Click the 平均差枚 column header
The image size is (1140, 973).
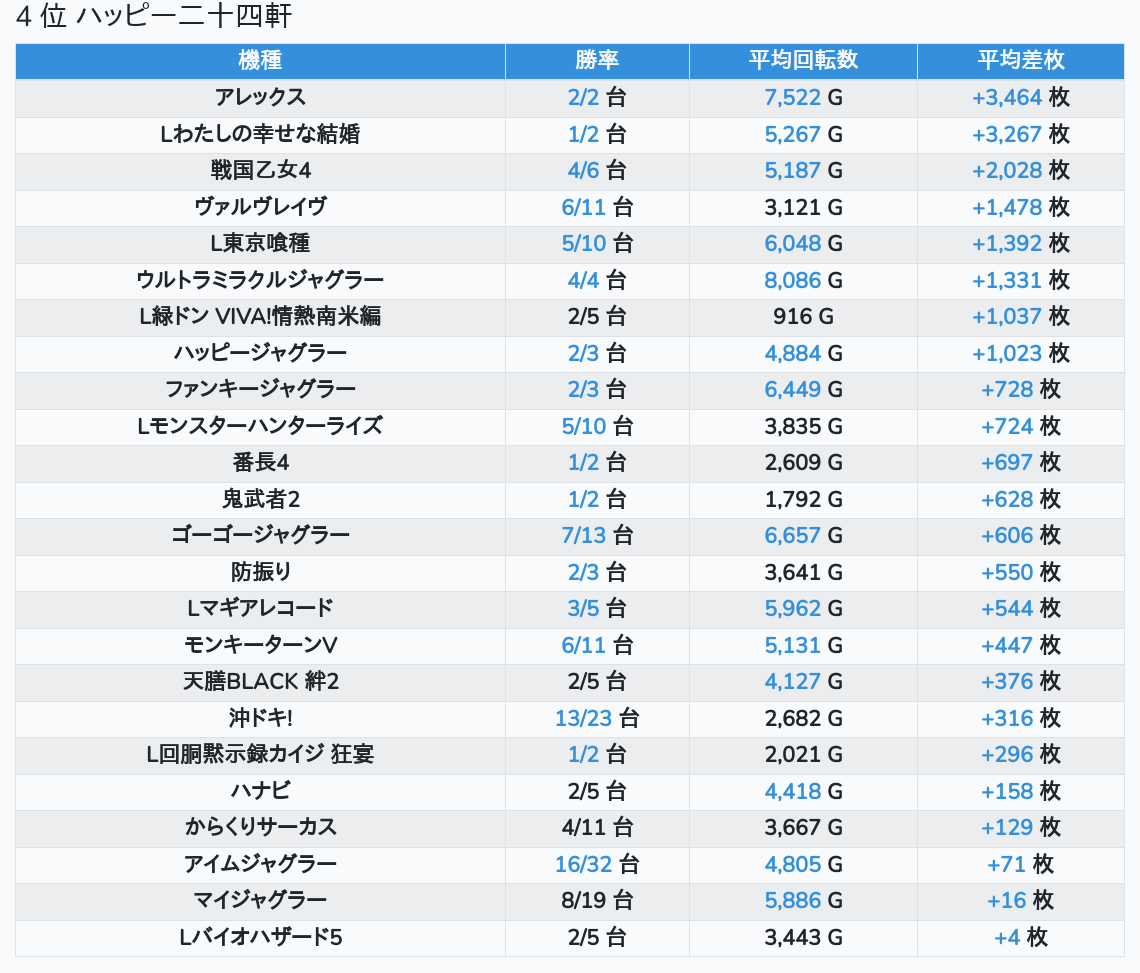pyautogui.click(x=1021, y=60)
